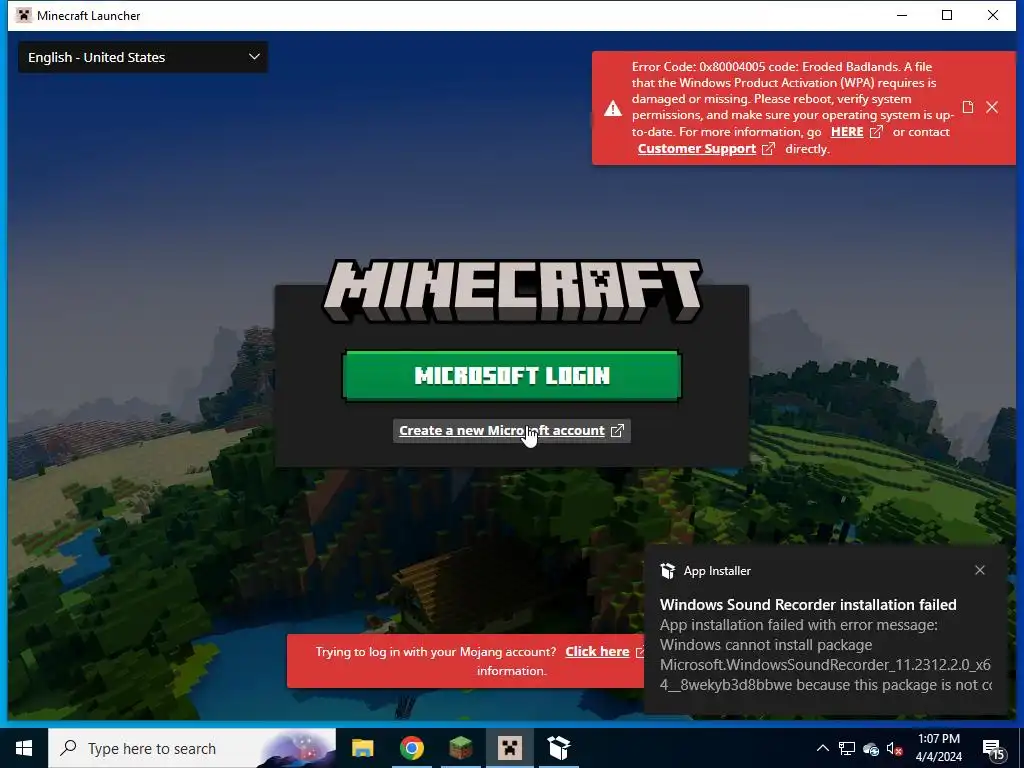Select the Minecraft Launcher creeper taskbar icon
The height and width of the screenshot is (768, 1024).
tap(510, 748)
